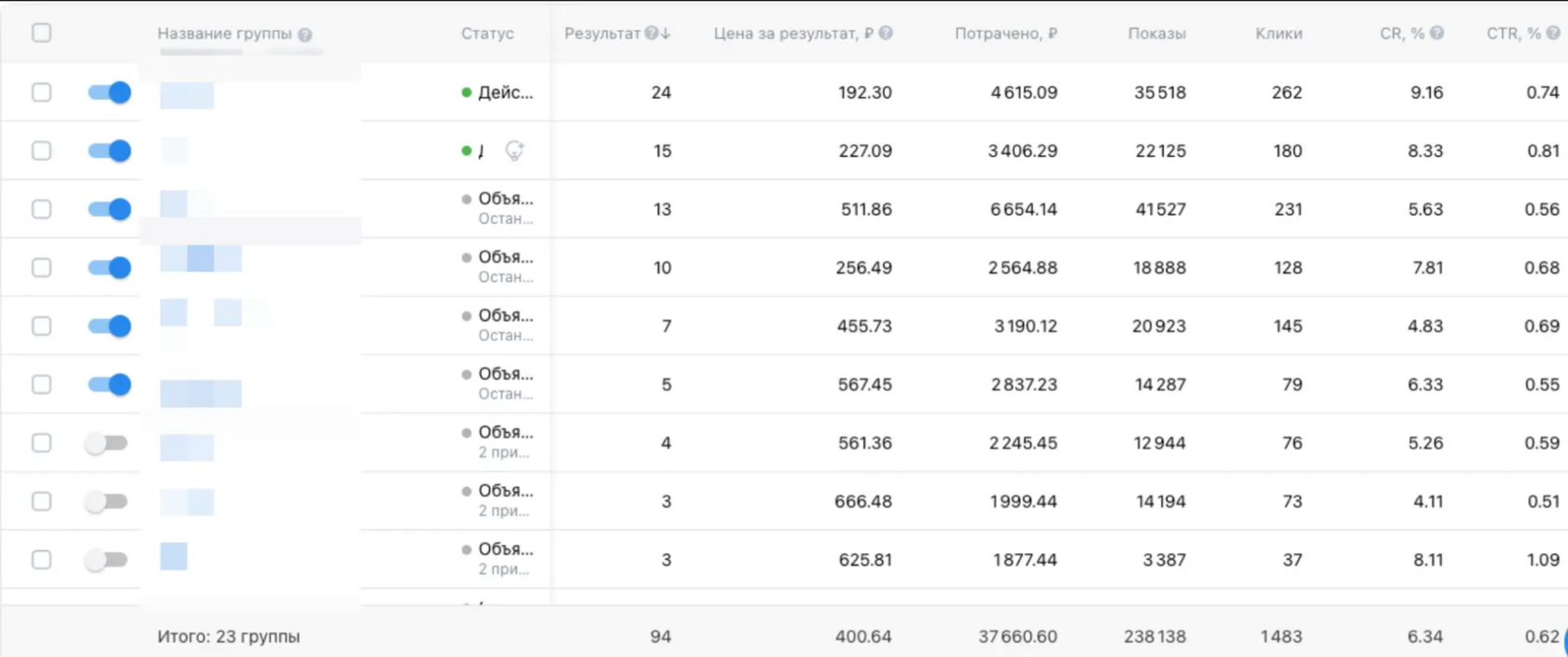1568x657 pixels.
Task: Click help icon beside Результат header
Action: [651, 33]
